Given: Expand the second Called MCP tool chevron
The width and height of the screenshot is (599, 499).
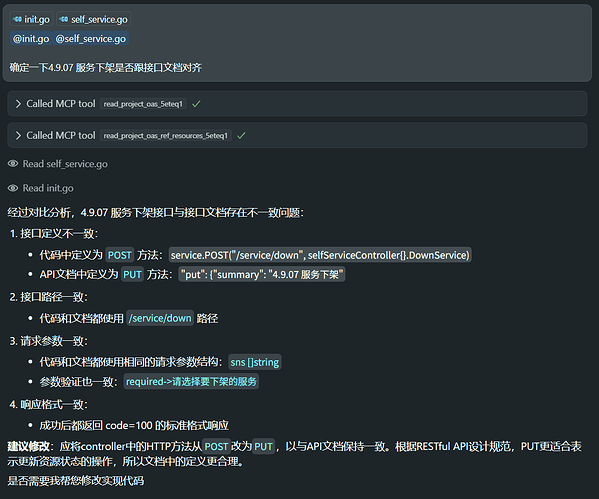Looking at the screenshot, I should pyautogui.click(x=18, y=135).
